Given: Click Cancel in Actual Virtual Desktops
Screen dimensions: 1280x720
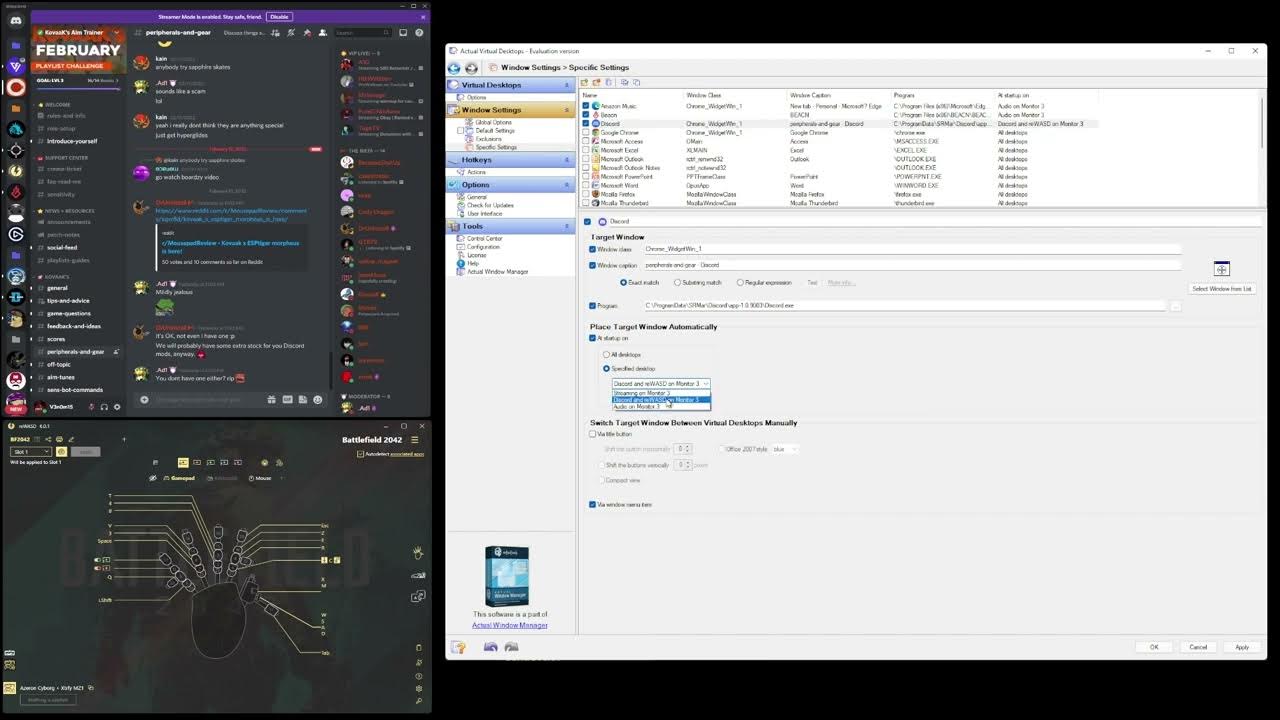Looking at the screenshot, I should pos(1198,647).
